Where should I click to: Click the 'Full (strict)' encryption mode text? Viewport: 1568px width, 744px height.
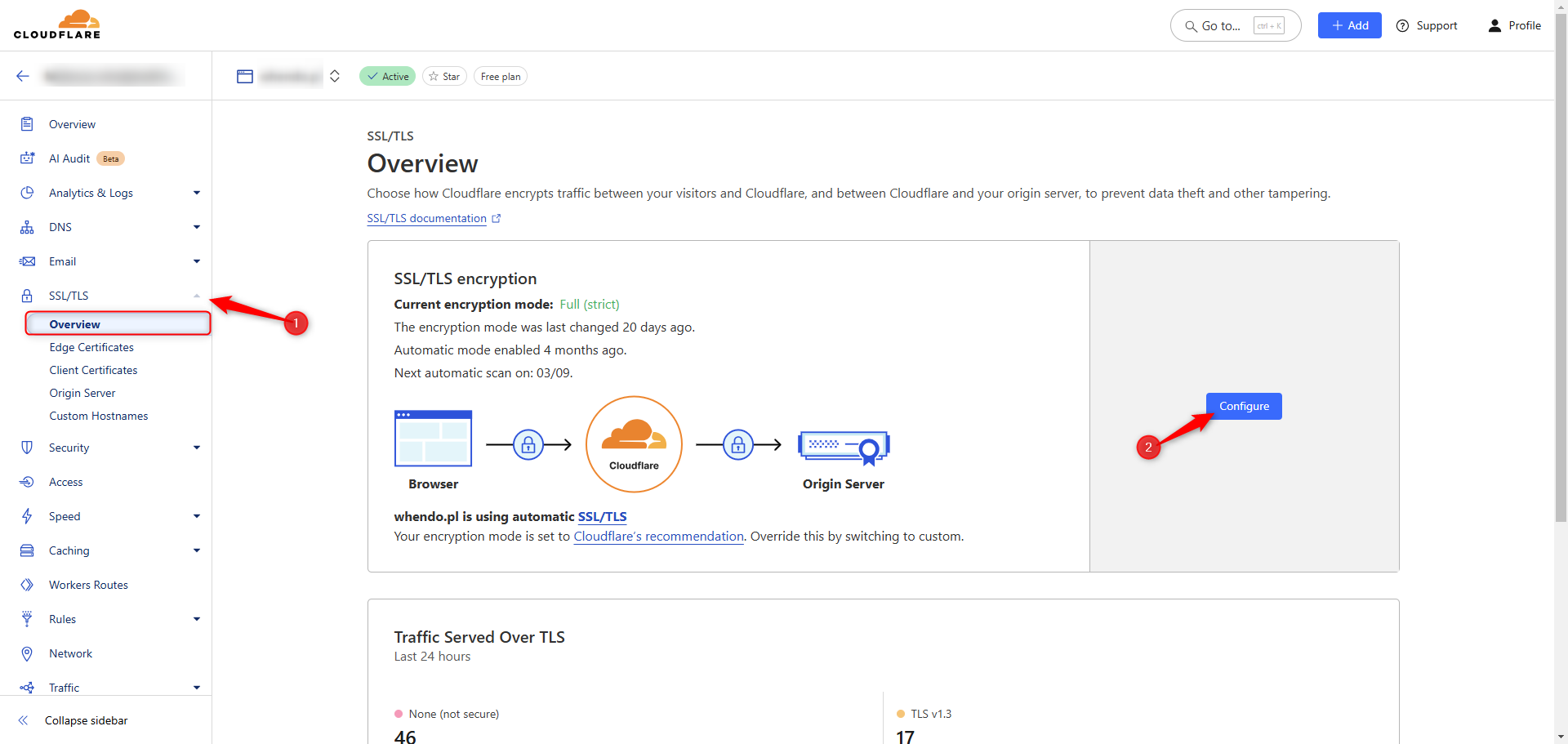point(590,305)
